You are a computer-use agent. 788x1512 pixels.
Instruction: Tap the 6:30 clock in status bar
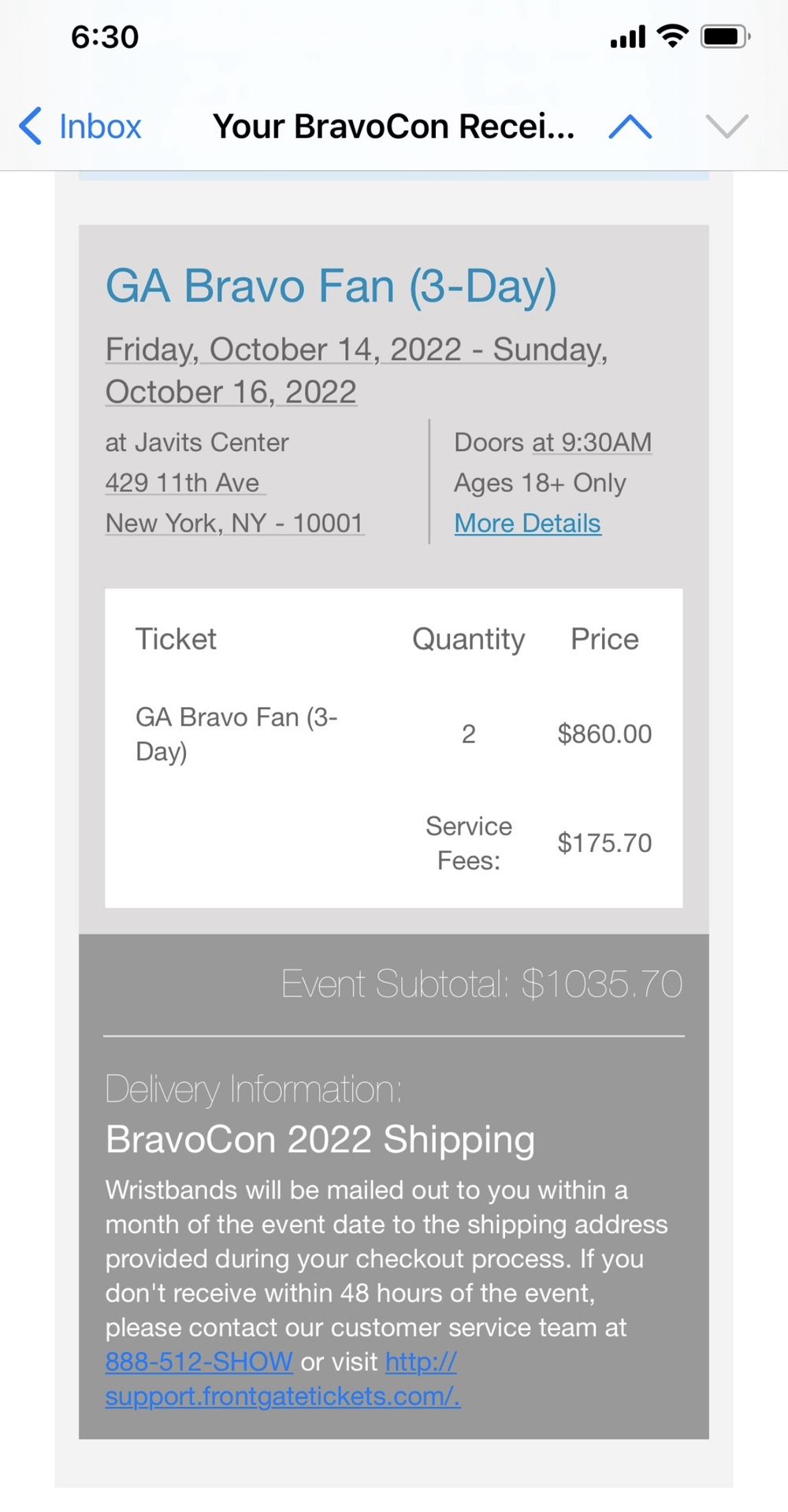105,37
